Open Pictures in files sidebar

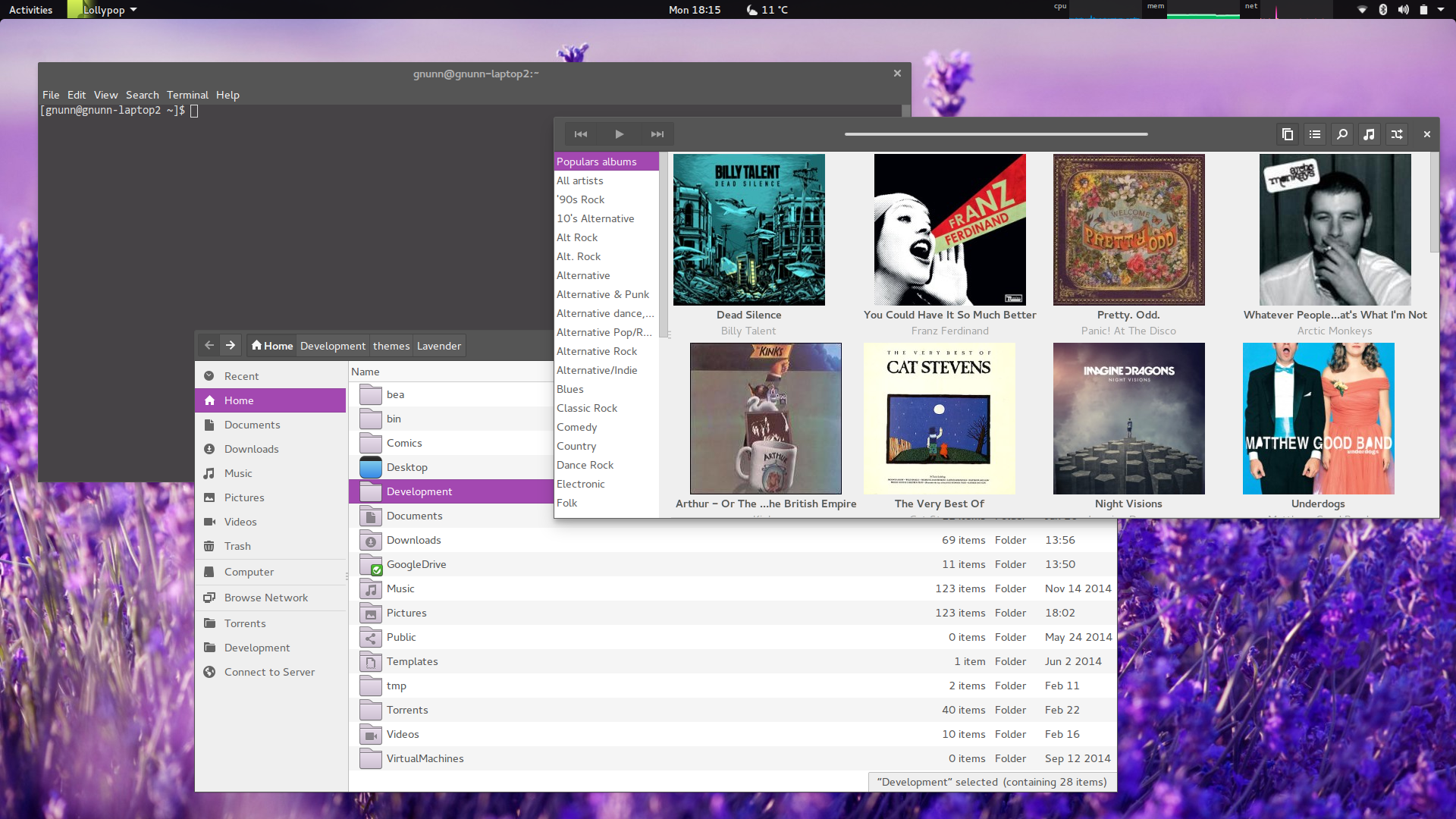tap(271, 497)
